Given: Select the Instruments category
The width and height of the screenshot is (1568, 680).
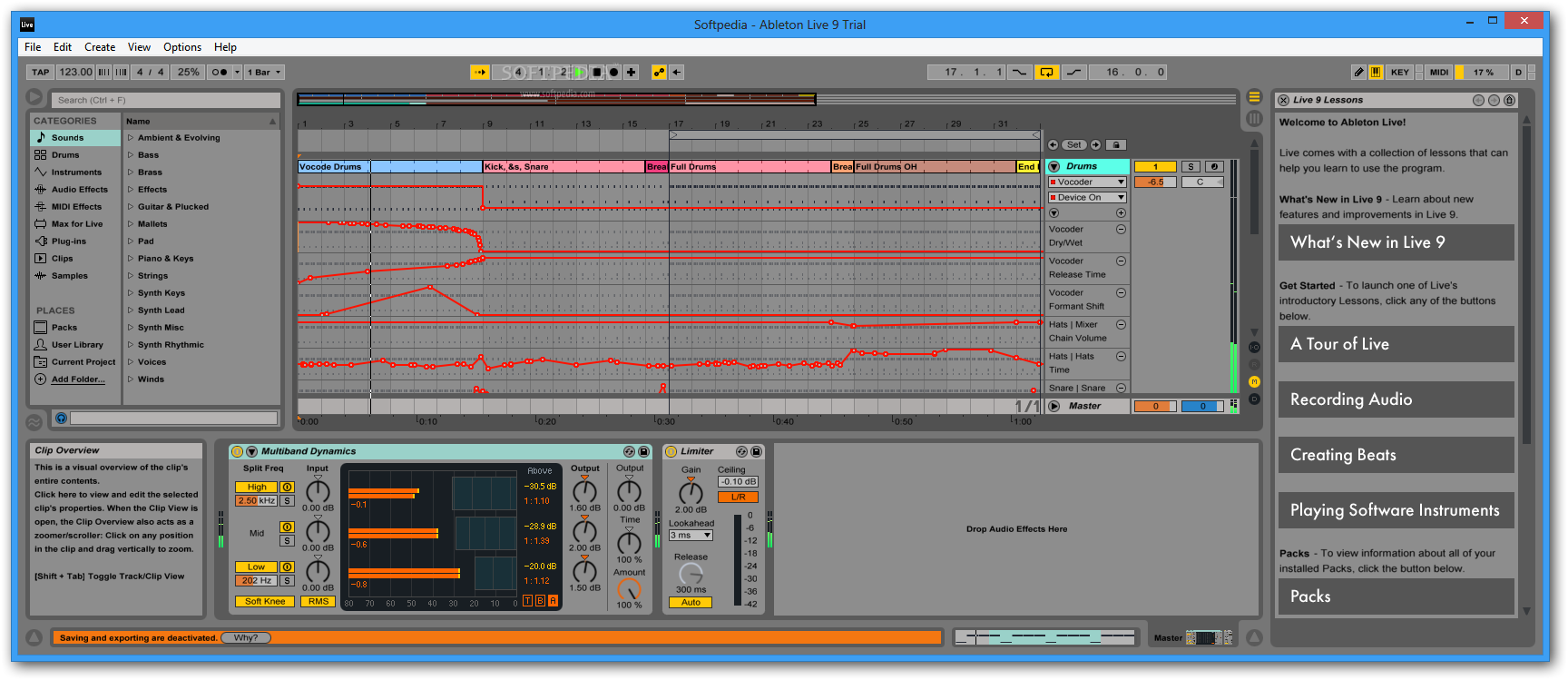Looking at the screenshot, I should click(x=75, y=172).
